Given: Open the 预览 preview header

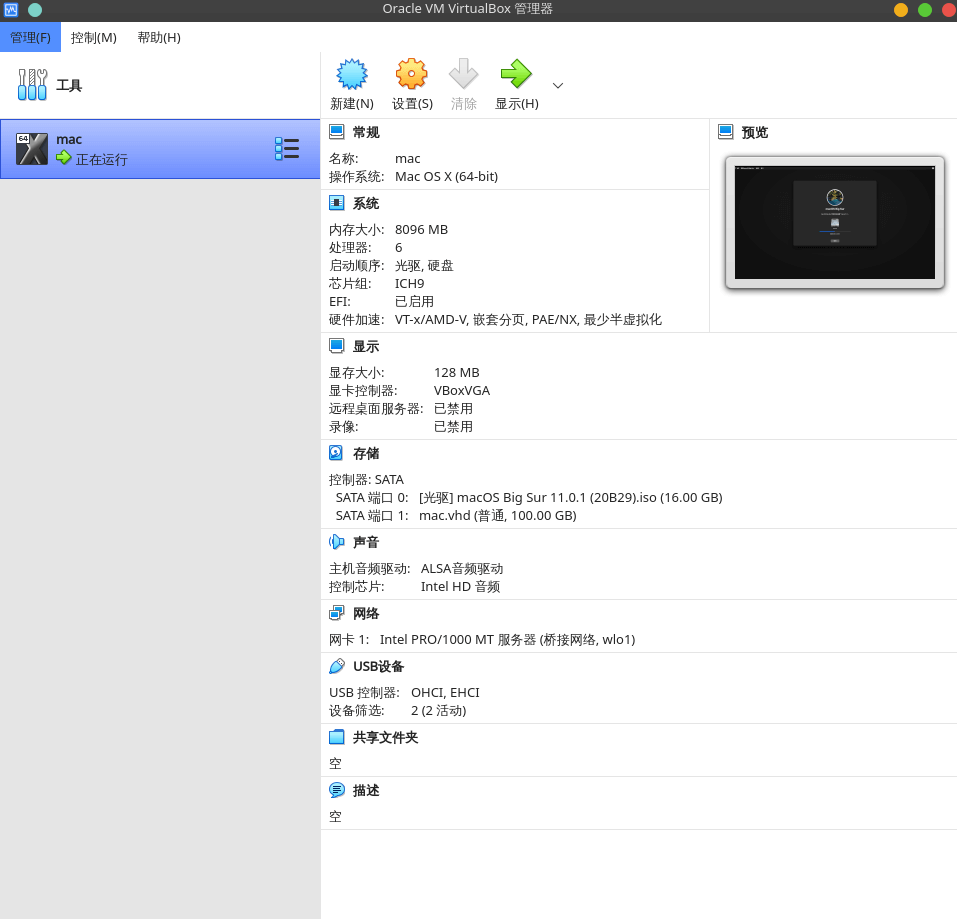Looking at the screenshot, I should pos(755,132).
